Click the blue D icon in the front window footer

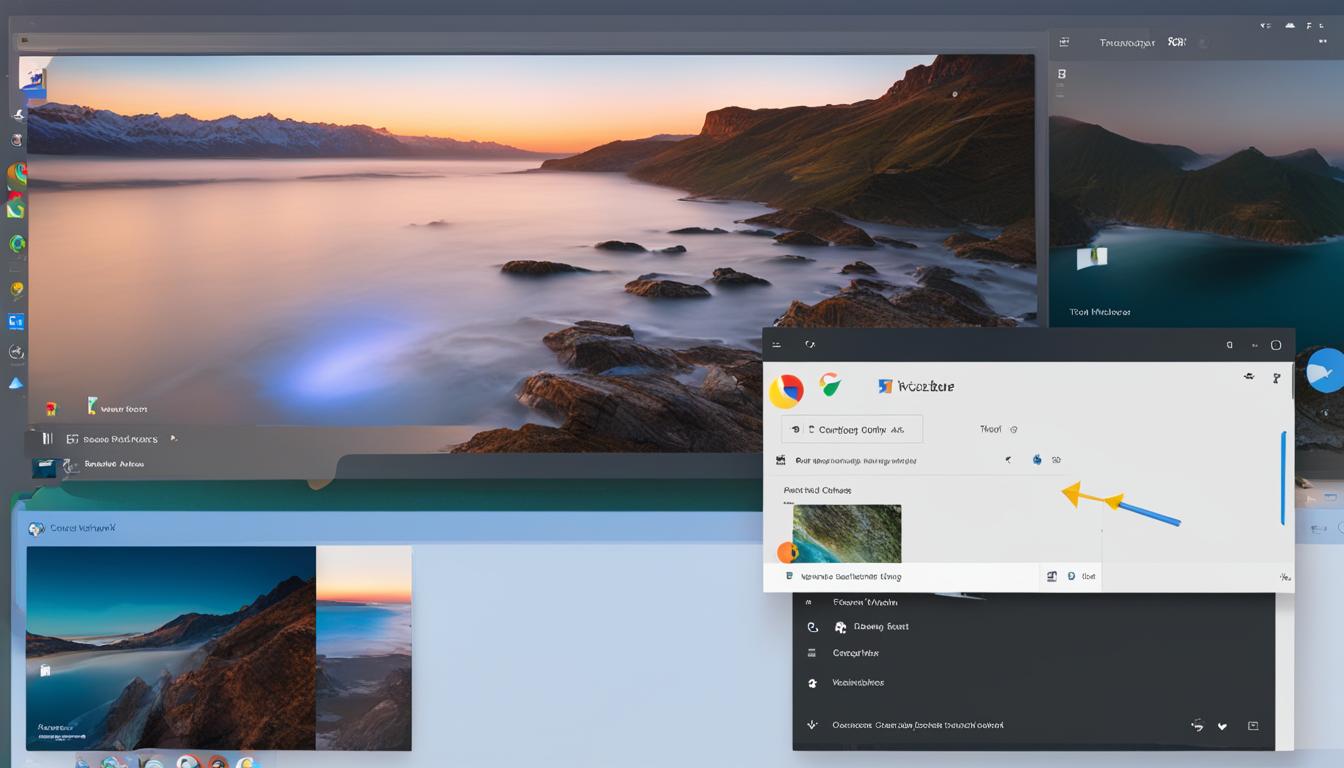click(1071, 577)
